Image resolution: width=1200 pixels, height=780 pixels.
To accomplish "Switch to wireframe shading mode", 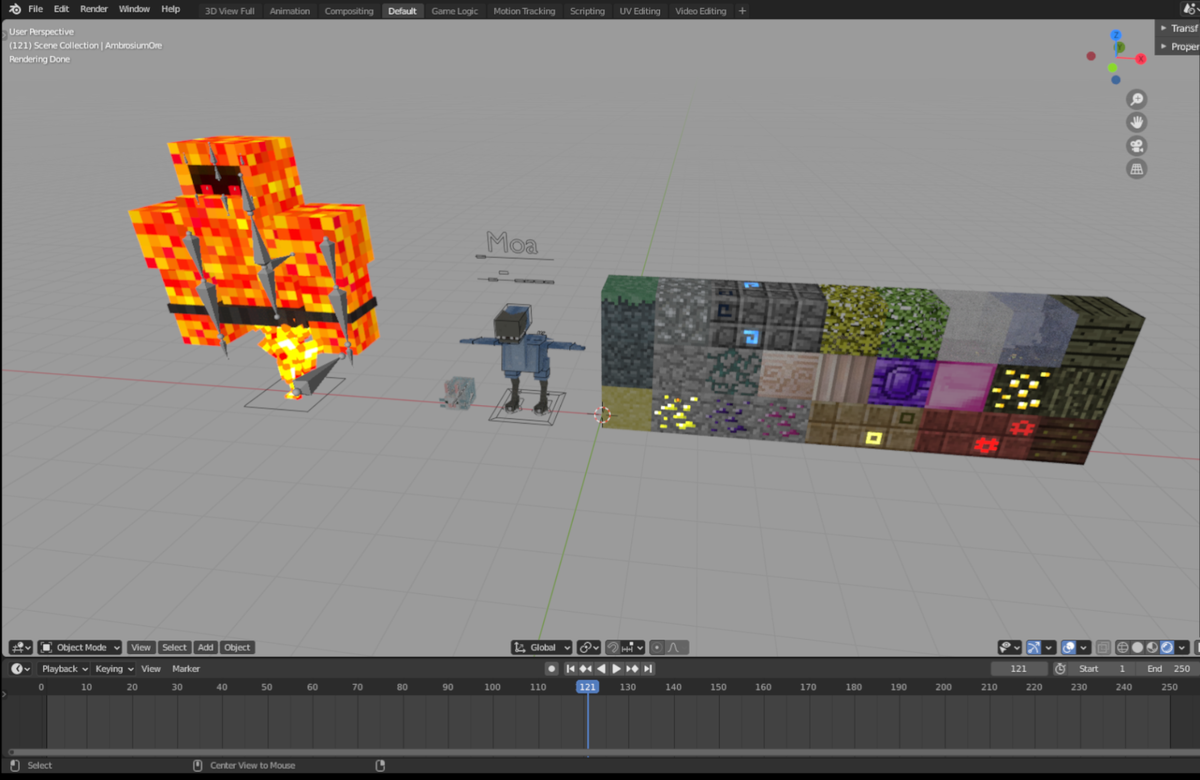I will click(1123, 647).
